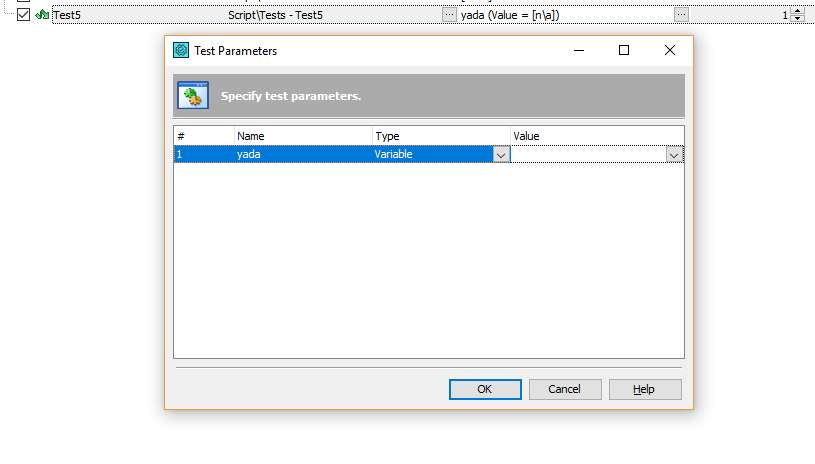
Task: Select row number 1 cell
Action: (x=204, y=154)
